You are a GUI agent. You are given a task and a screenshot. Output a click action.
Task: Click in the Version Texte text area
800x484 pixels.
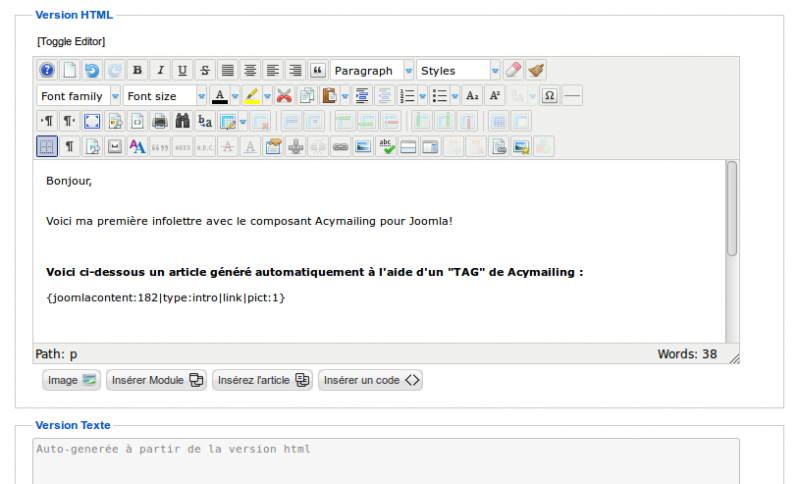[386, 461]
